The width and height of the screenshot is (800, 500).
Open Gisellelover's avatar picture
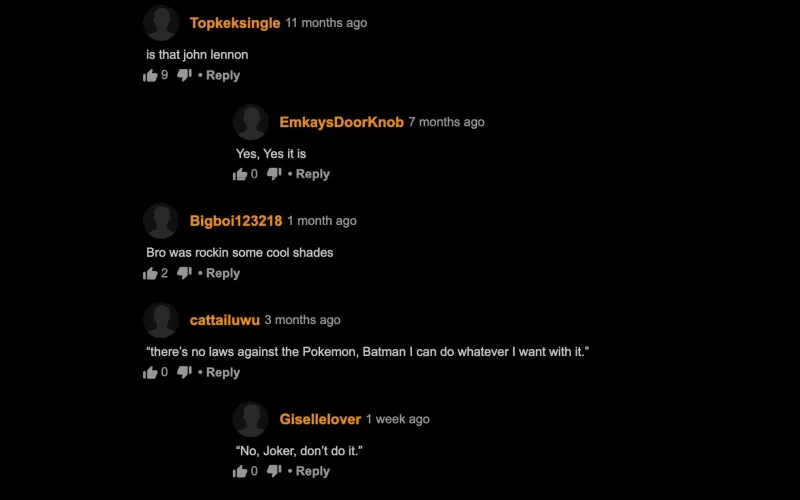pos(251,419)
